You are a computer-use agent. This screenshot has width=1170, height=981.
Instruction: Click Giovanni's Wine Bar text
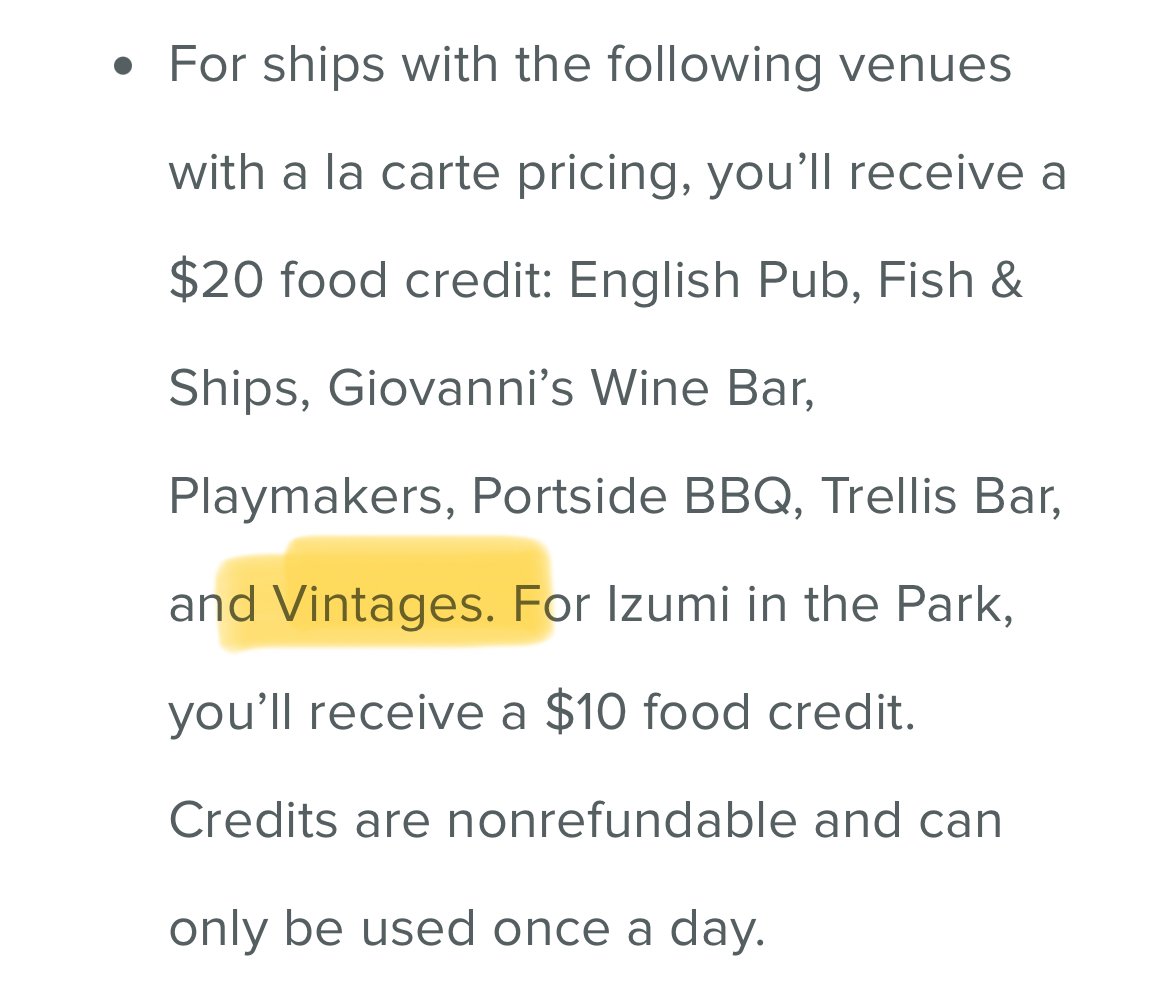[571, 389]
